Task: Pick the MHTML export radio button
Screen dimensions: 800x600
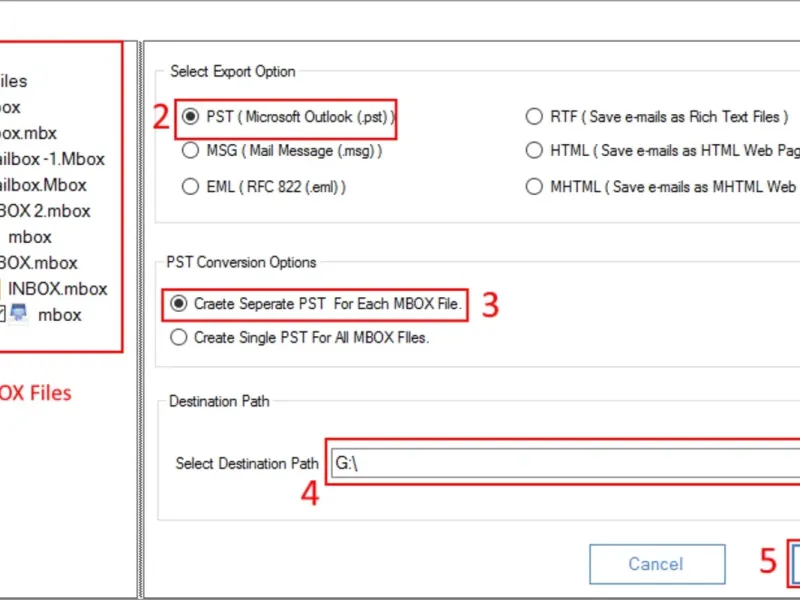Action: tap(534, 186)
